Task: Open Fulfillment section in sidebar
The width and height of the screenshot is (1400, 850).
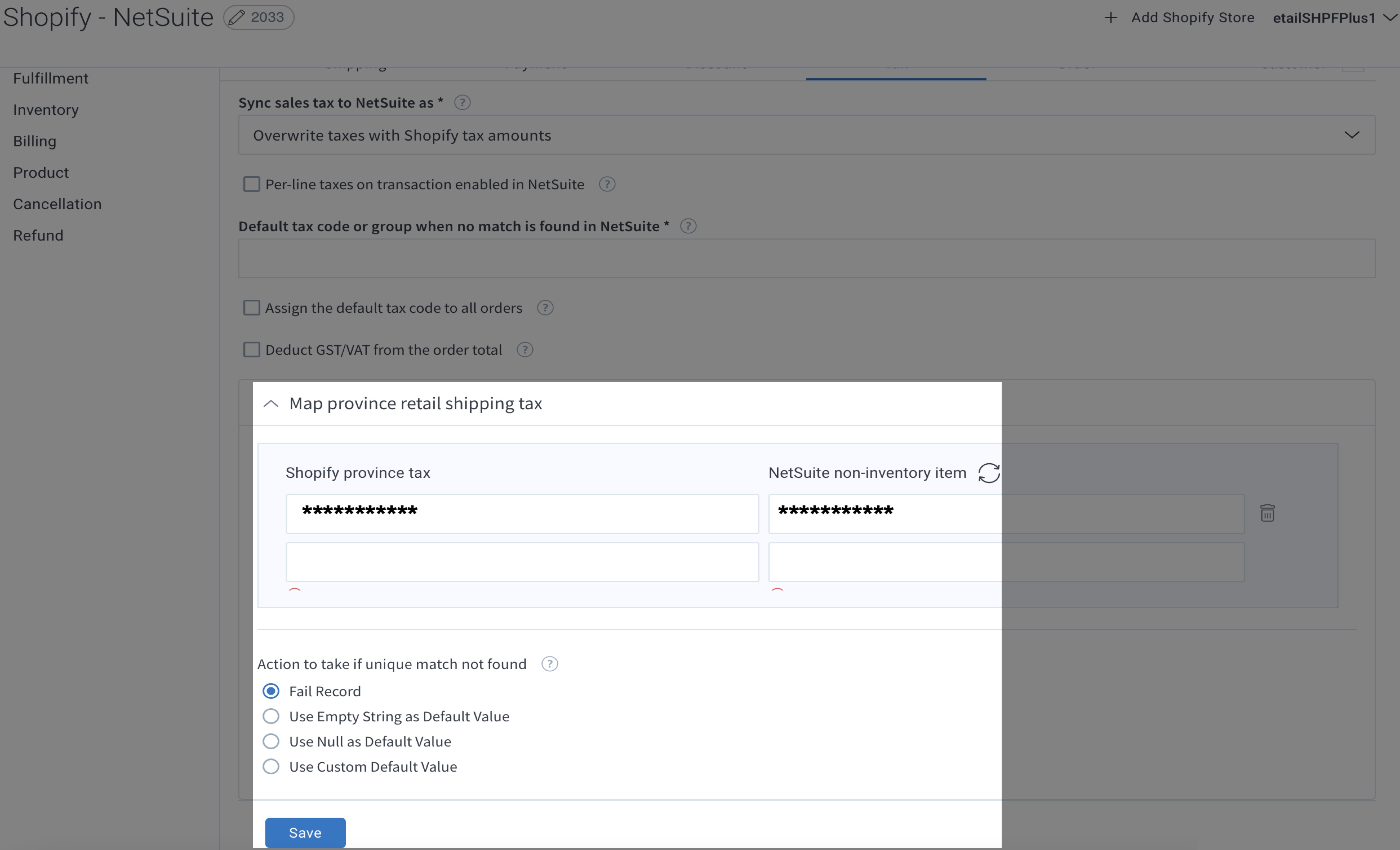Action: click(51, 78)
